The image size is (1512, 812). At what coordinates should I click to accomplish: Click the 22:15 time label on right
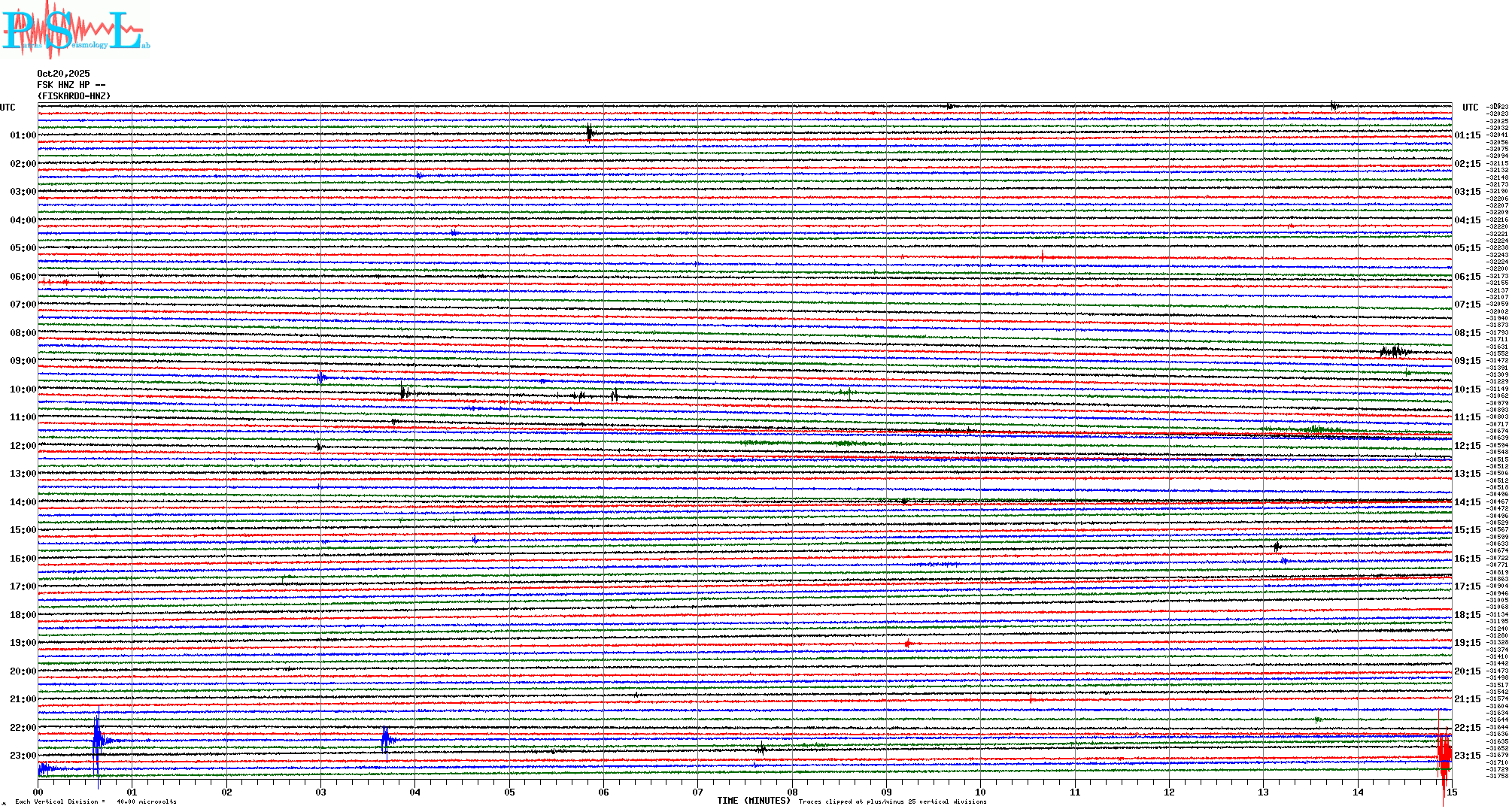[1467, 728]
